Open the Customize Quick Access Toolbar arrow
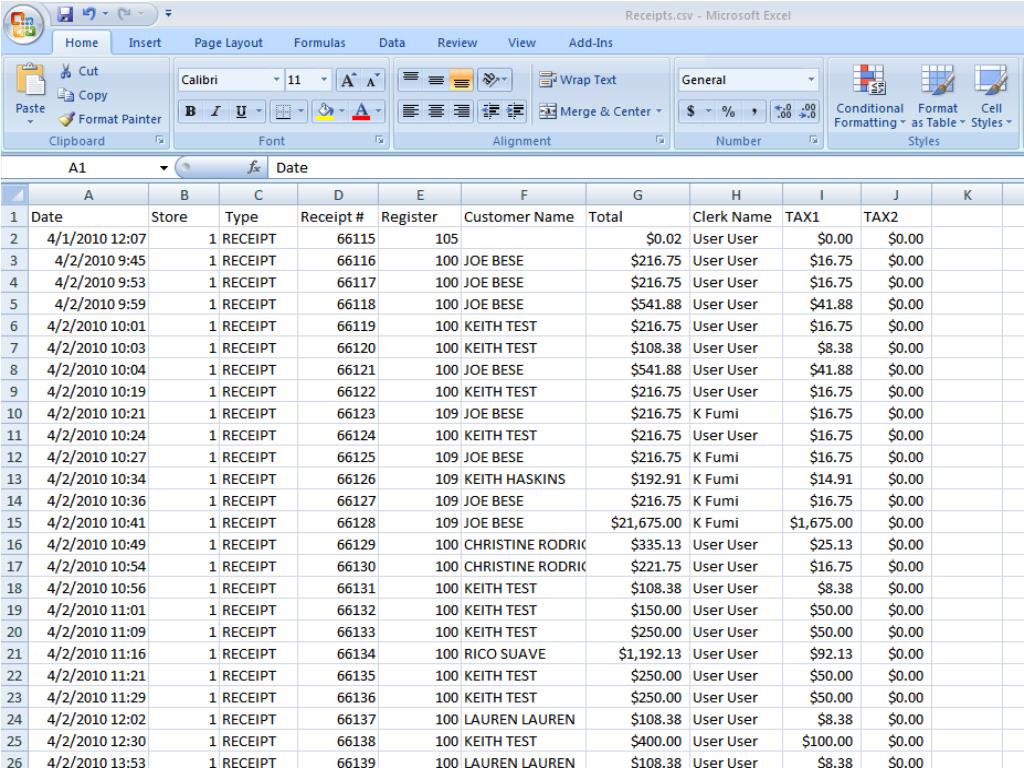This screenshot has height=768, width=1024. click(168, 14)
